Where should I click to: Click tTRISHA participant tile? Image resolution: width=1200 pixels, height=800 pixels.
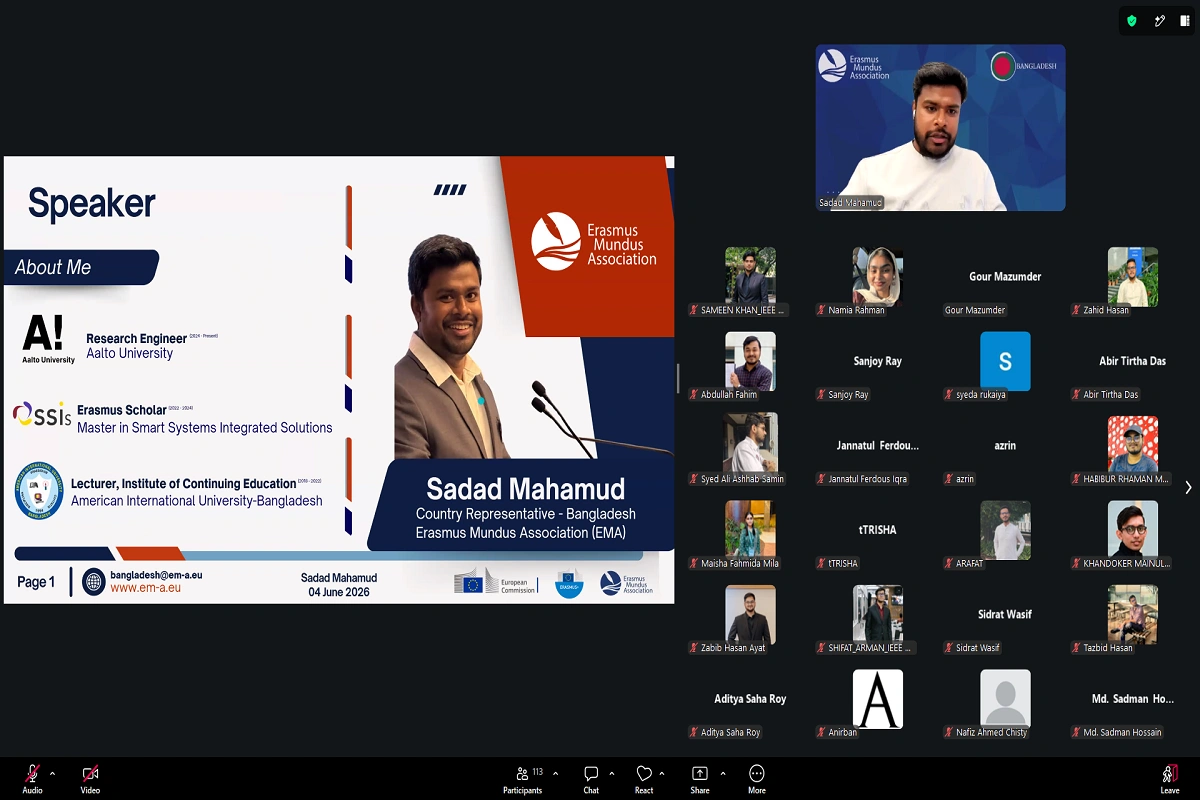click(x=878, y=535)
